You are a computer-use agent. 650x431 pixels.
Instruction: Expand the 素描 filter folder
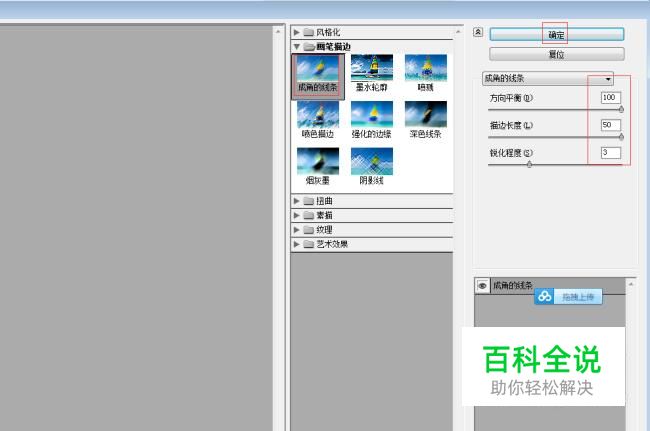point(296,215)
